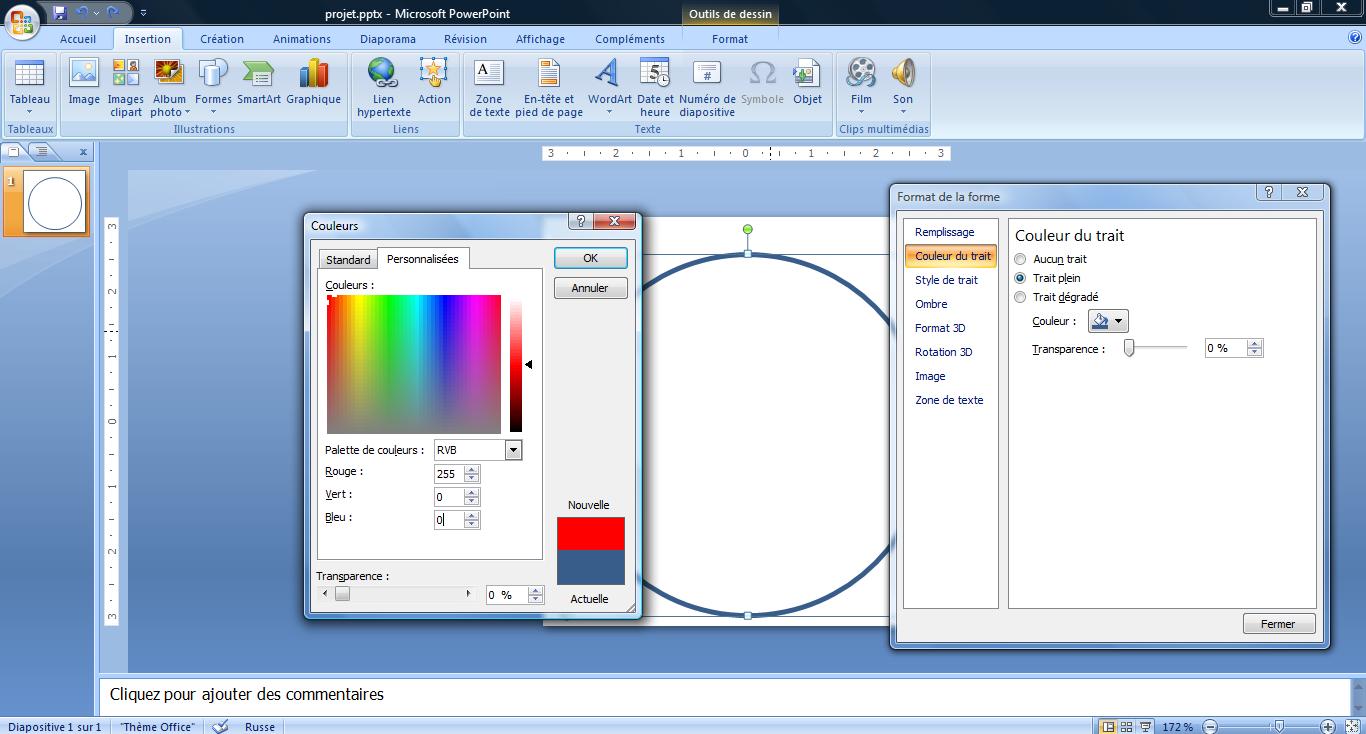
Task: Redo the action in Quick Access toolbar
Action: tap(112, 13)
